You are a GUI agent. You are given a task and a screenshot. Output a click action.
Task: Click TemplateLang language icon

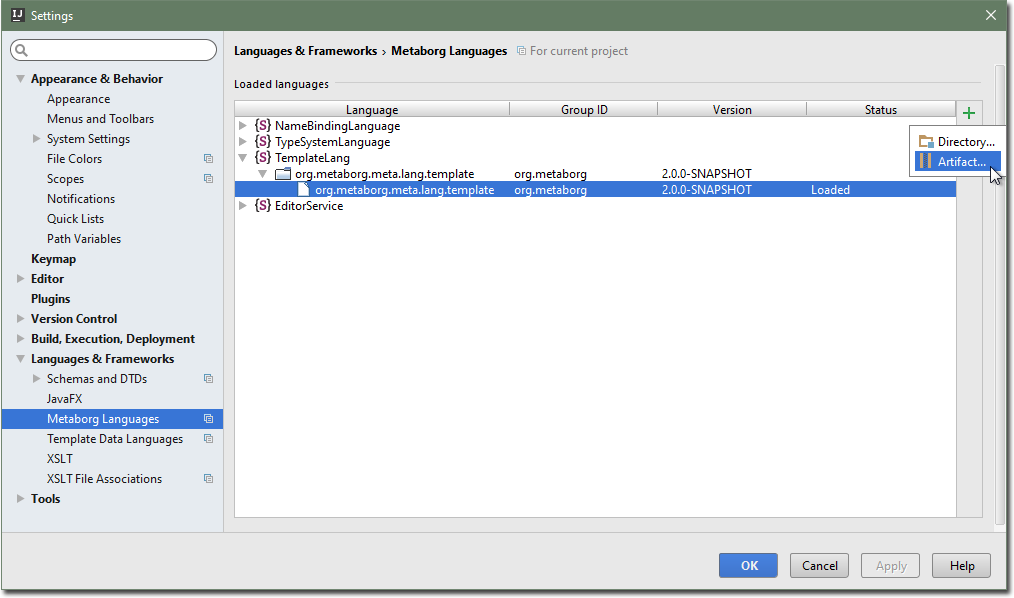point(263,158)
